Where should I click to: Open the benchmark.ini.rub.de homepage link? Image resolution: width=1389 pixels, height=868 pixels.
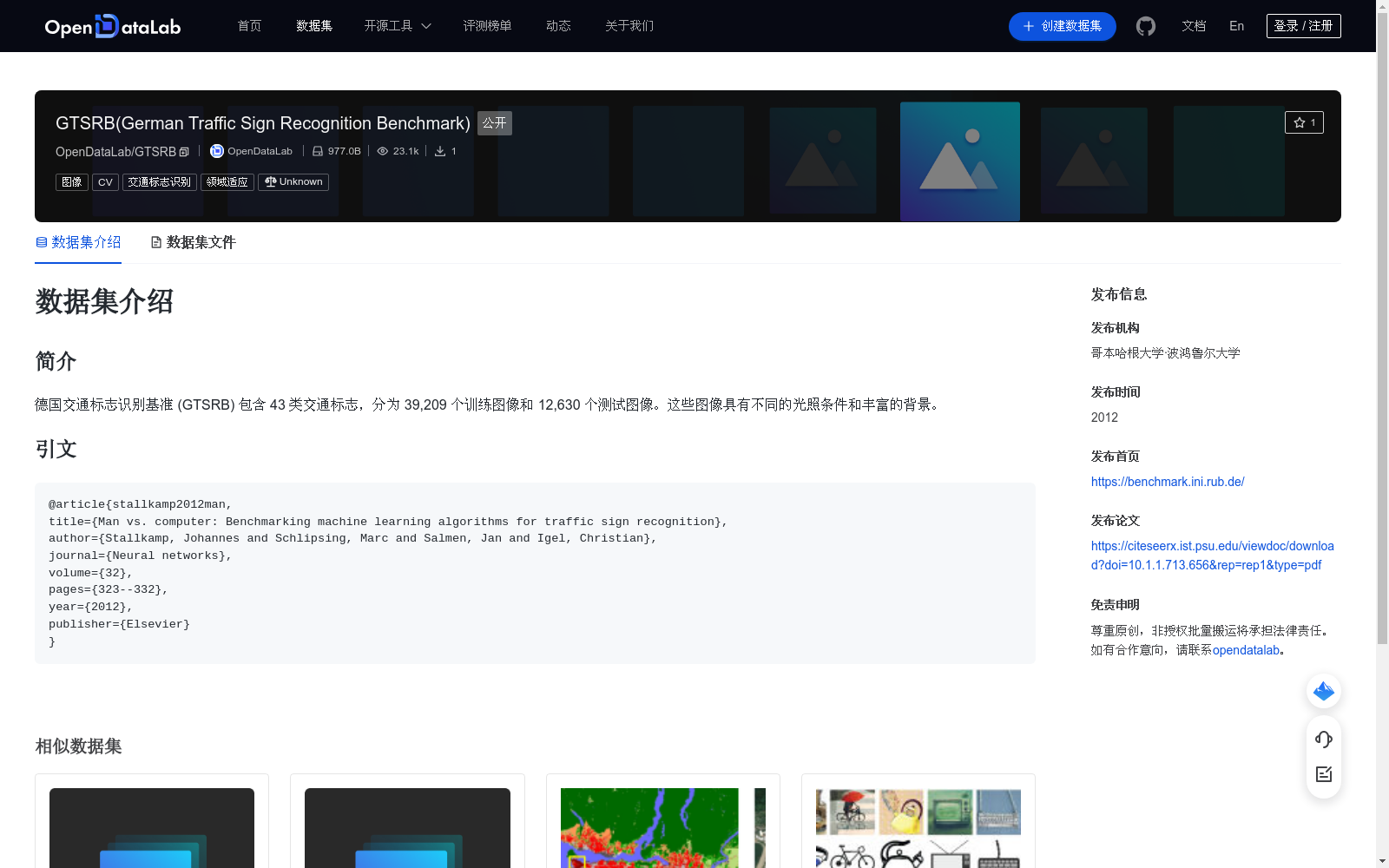(1168, 482)
